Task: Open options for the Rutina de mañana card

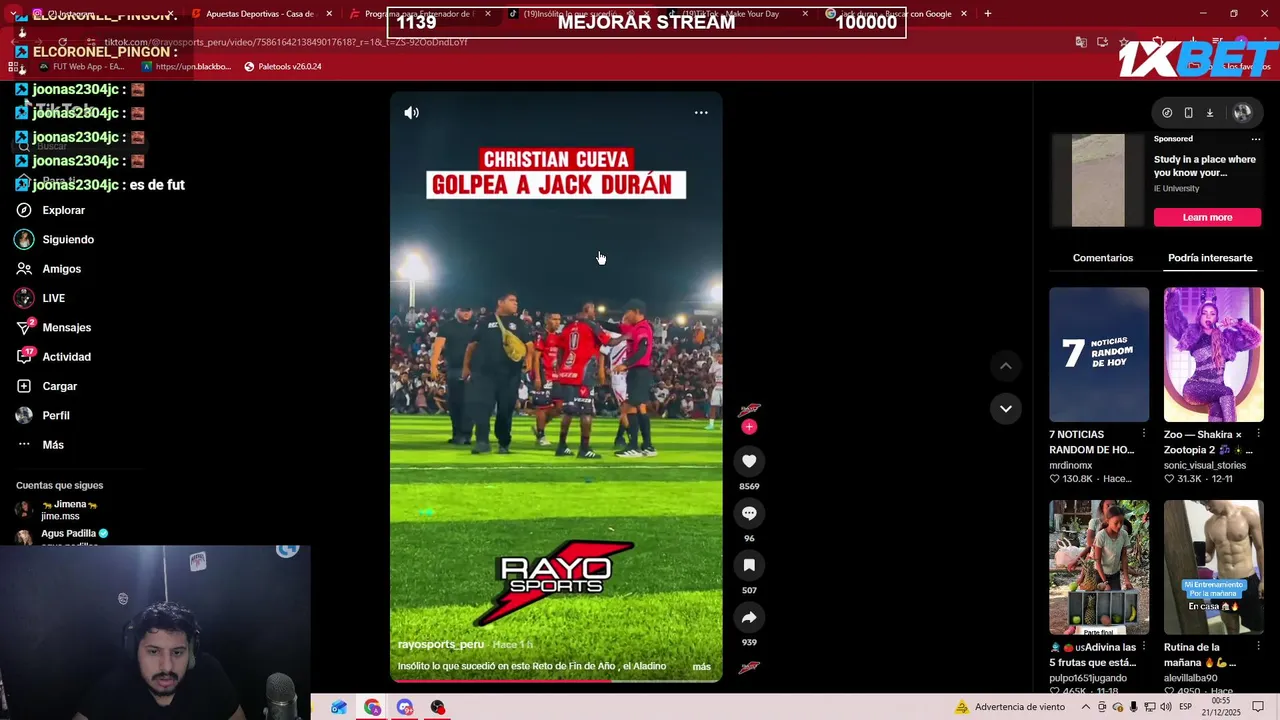Action: point(1258,647)
